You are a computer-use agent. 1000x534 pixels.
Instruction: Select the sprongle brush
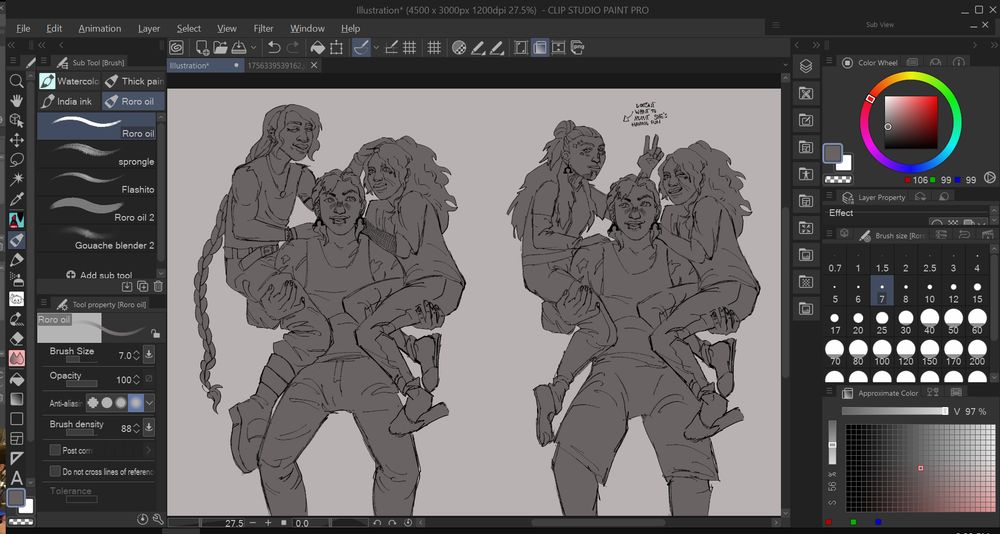click(x=101, y=155)
